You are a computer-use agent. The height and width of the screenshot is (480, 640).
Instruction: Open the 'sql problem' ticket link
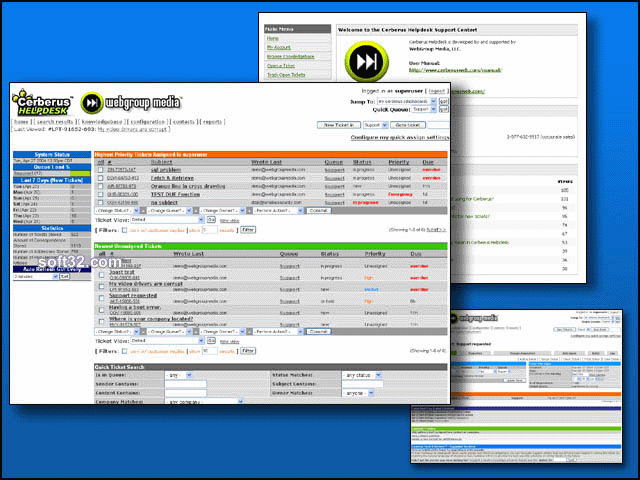[166, 170]
